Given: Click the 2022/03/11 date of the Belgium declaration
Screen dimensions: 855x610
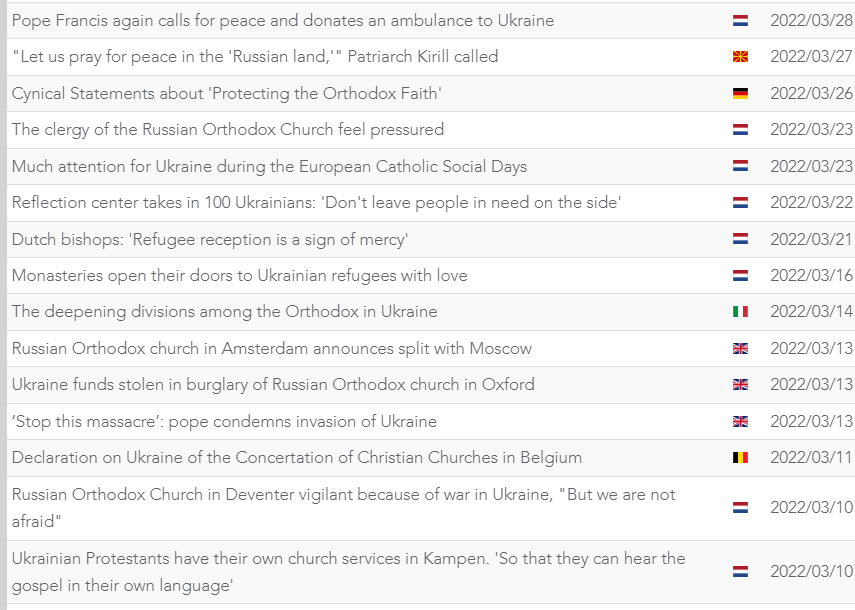Looking at the screenshot, I should click(811, 457).
